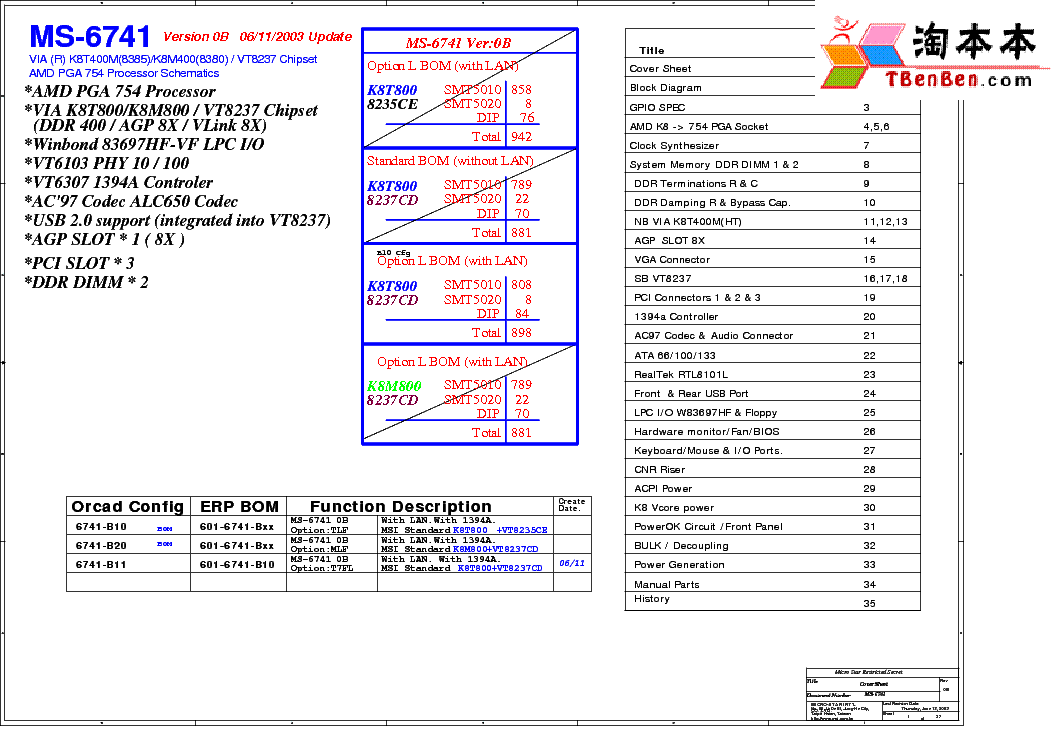This screenshot has height=744, width=1053.
Task: Click "*AGP SLOT * 1 ( 8X )" line
Action: [x=104, y=240]
